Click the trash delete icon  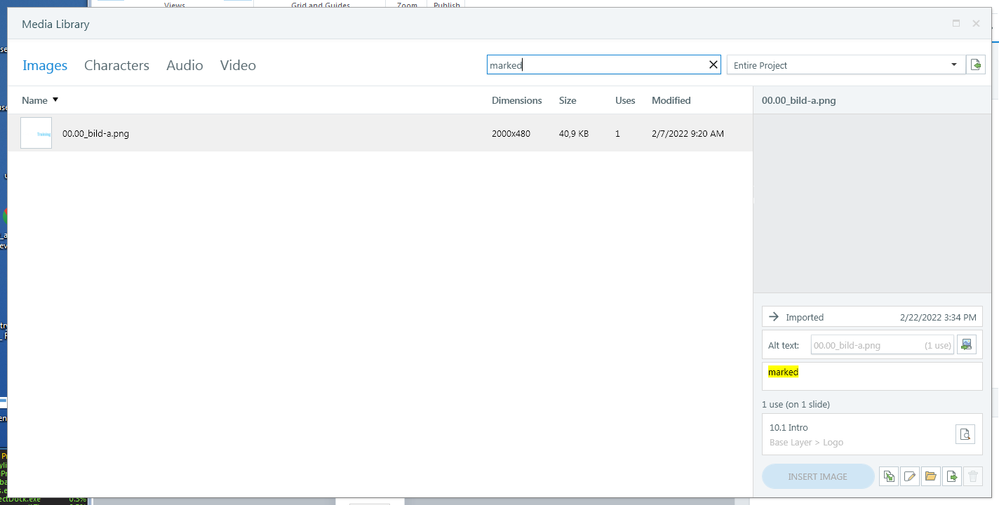[974, 477]
